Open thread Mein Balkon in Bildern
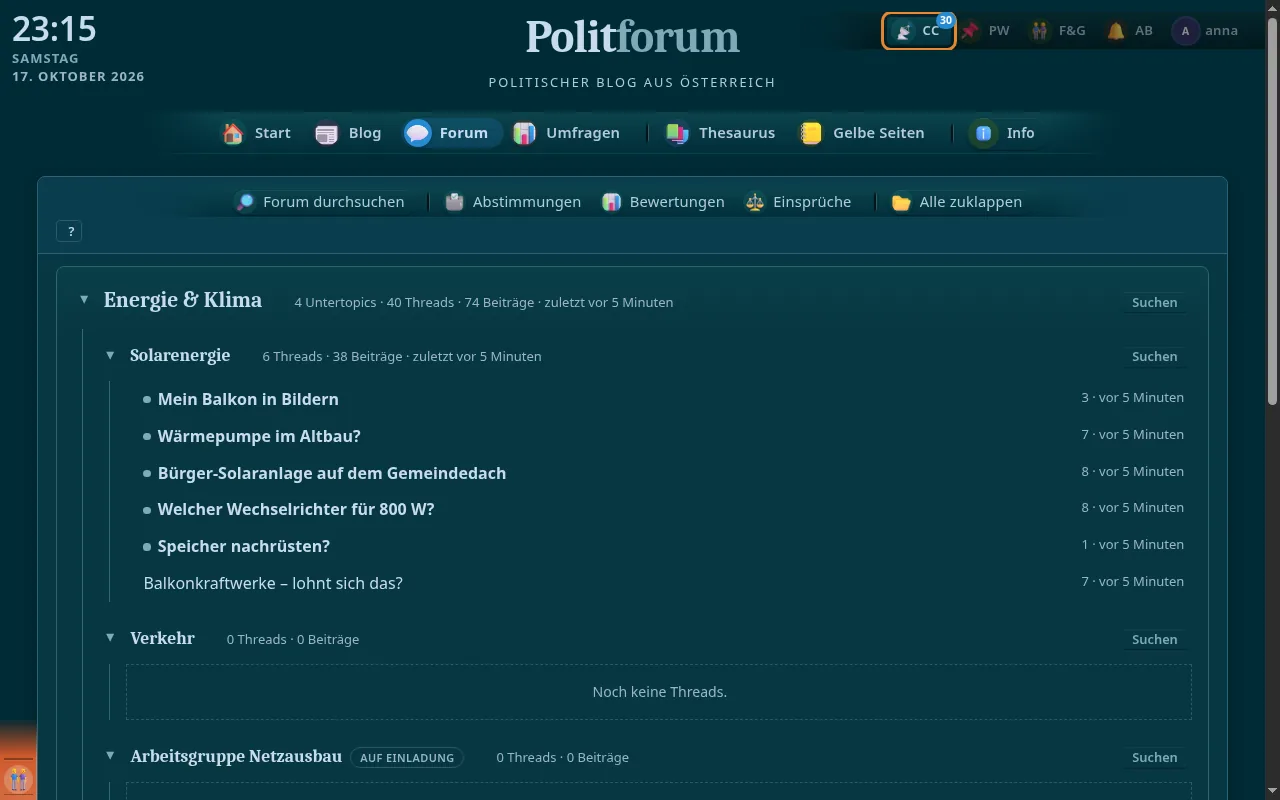This screenshot has width=1280, height=800. tap(248, 399)
